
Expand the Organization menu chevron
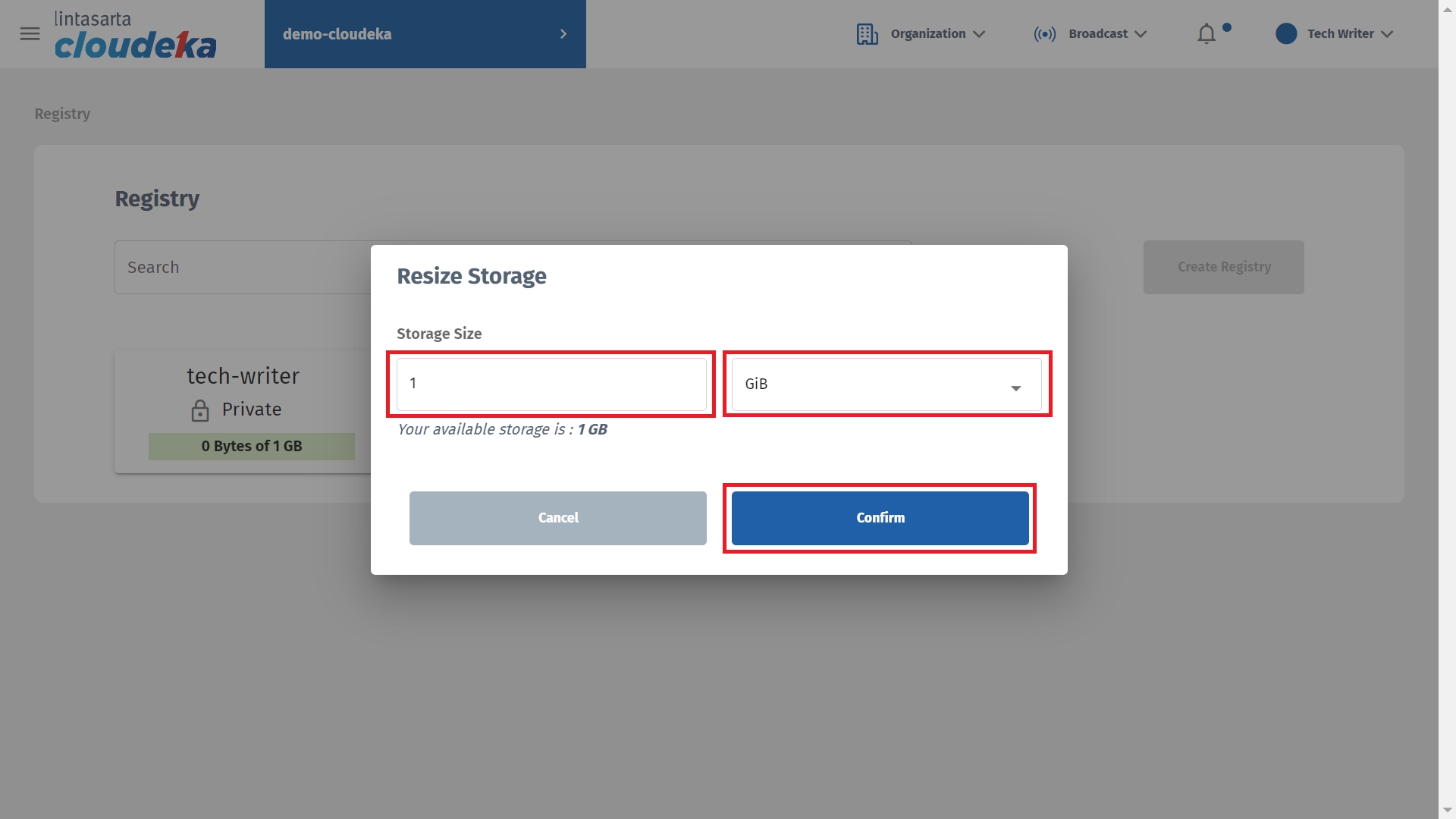[x=979, y=34]
